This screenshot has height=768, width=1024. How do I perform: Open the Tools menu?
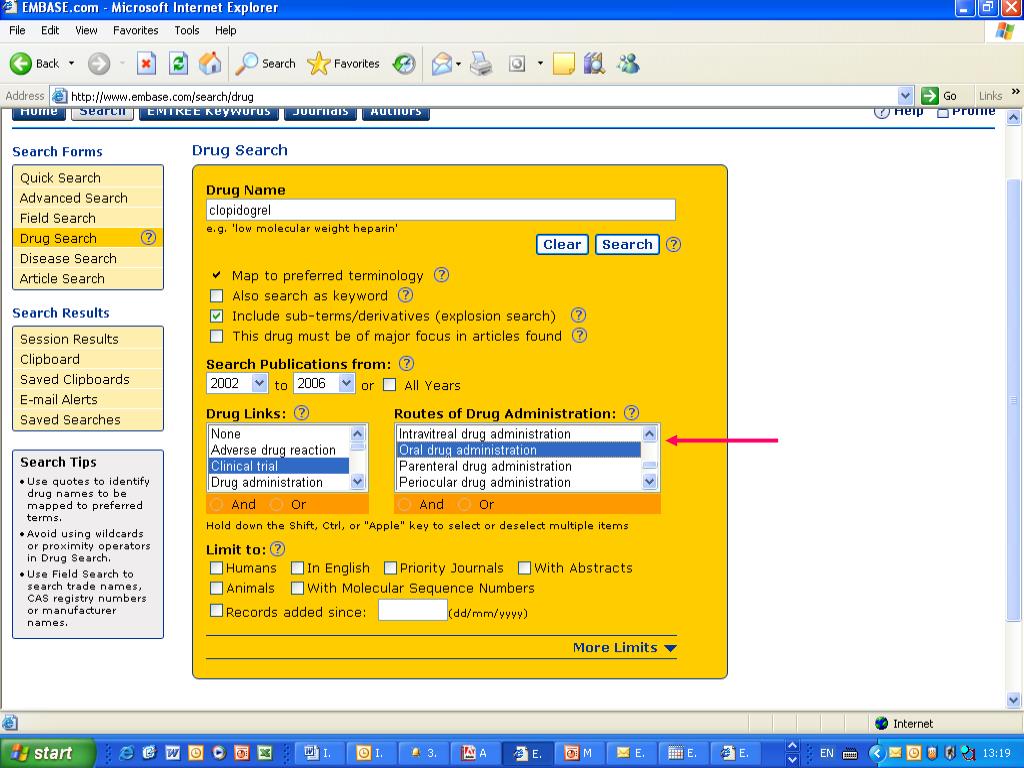(187, 30)
